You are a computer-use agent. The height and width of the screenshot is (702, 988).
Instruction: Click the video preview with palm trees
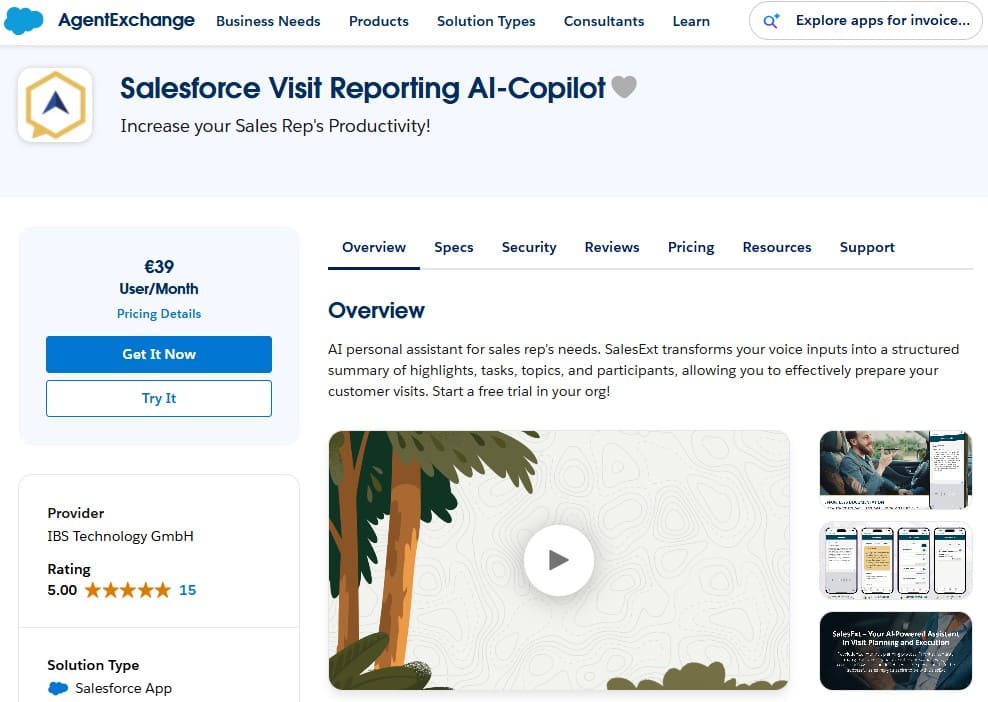pos(559,560)
